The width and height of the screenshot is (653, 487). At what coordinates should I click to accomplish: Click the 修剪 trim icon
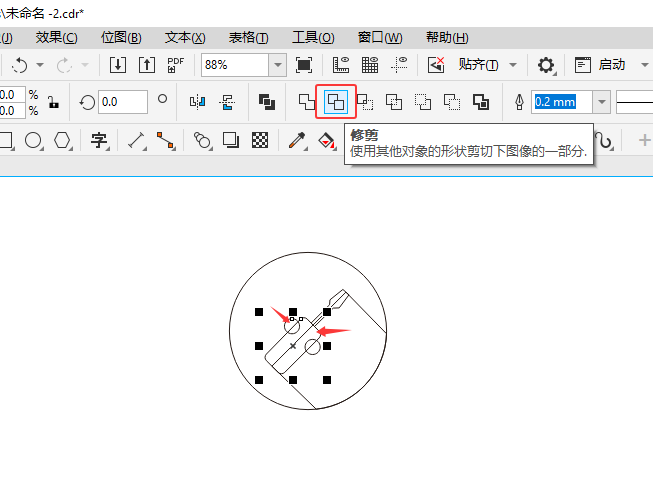pos(336,102)
